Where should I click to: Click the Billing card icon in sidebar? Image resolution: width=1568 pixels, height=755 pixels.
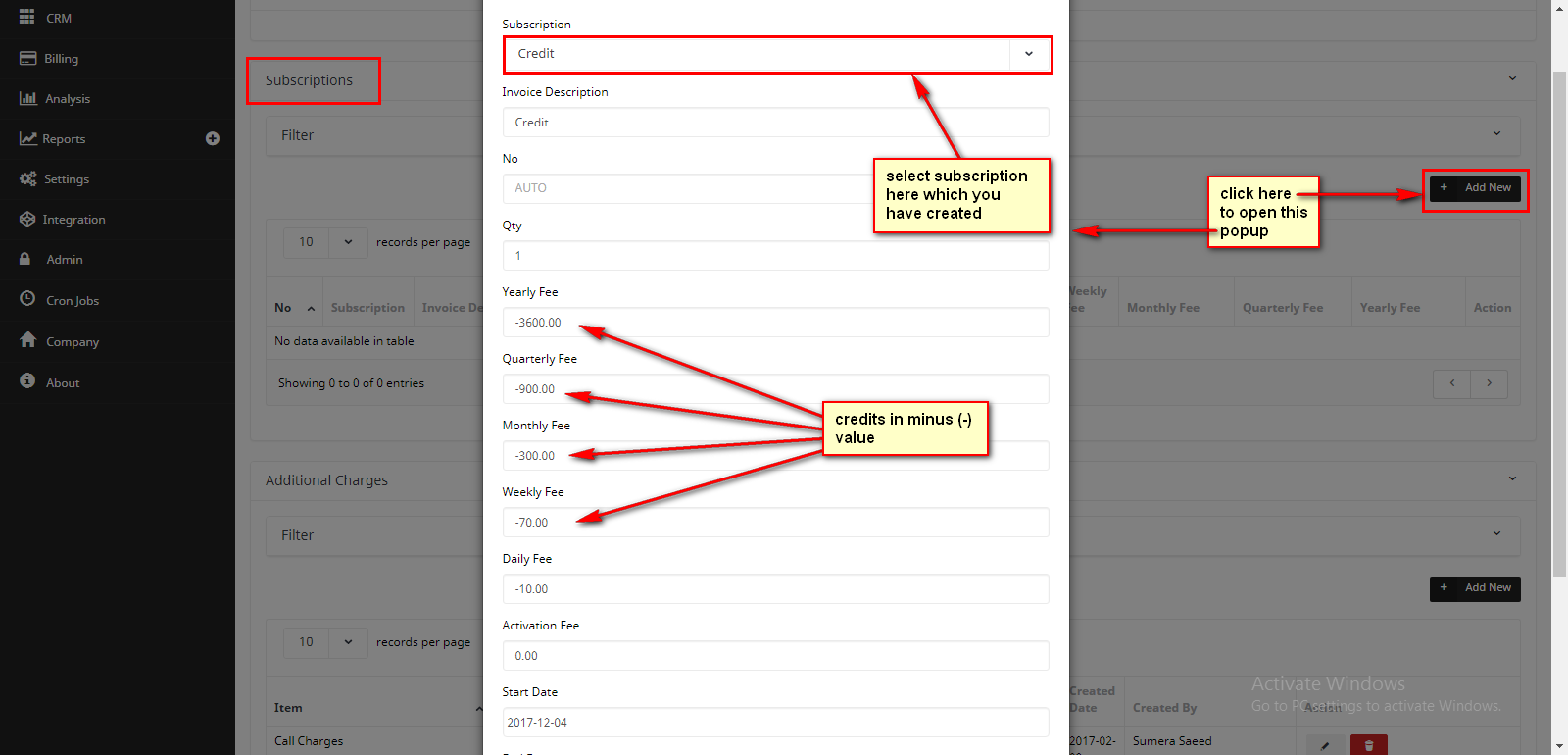[x=27, y=59]
